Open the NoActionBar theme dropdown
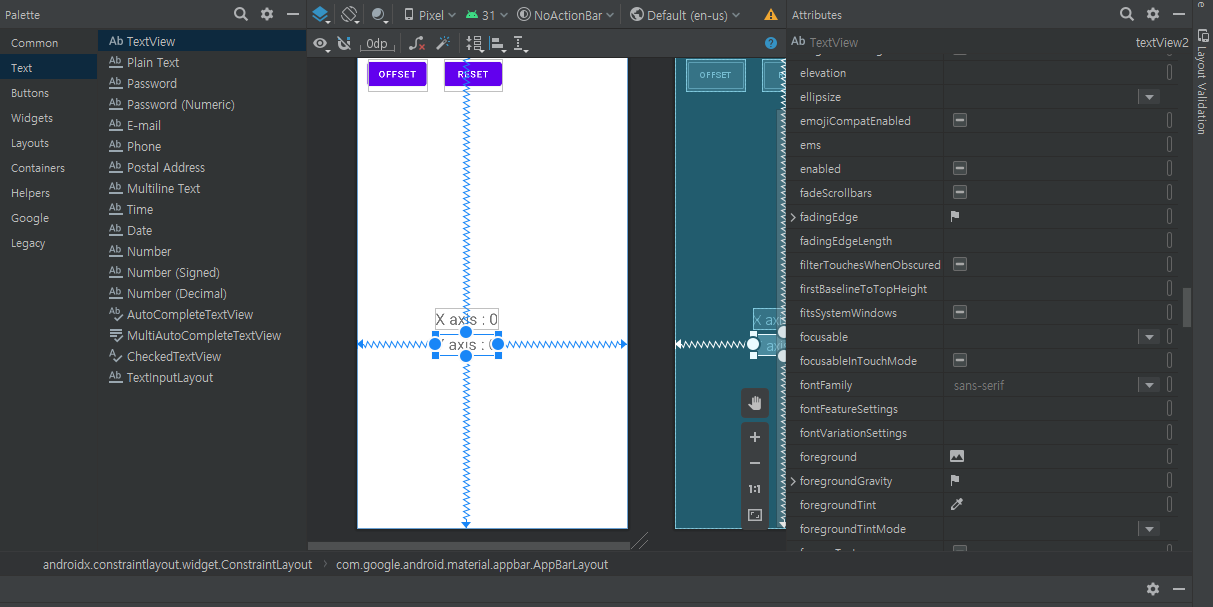The height and width of the screenshot is (607, 1213). 566,15
